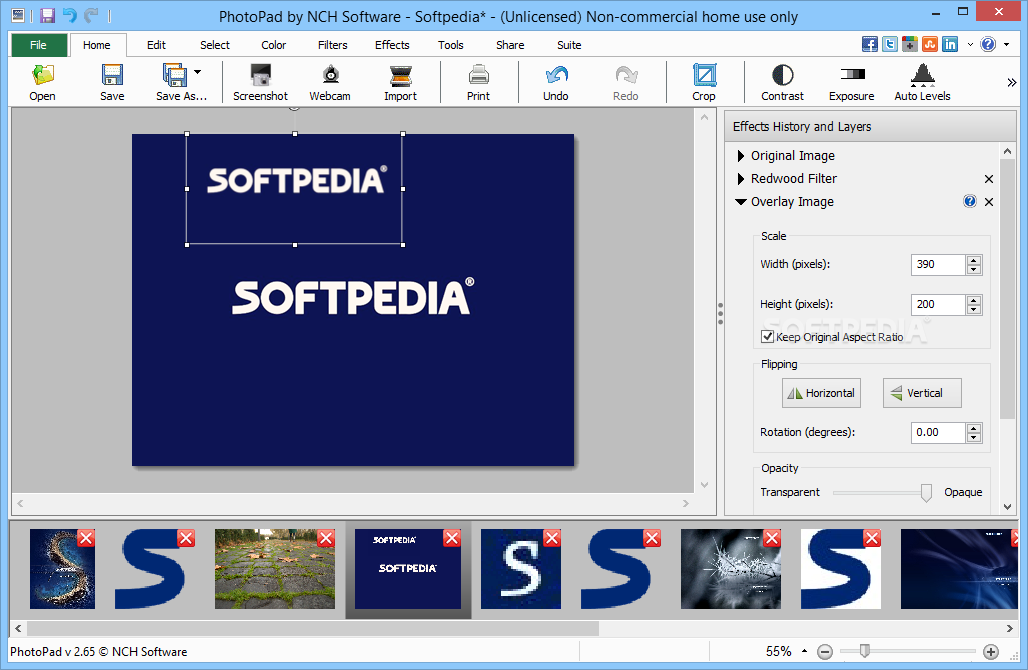Screen dimensions: 1028x670
Task: Switch to the Share tab
Action: [510, 45]
